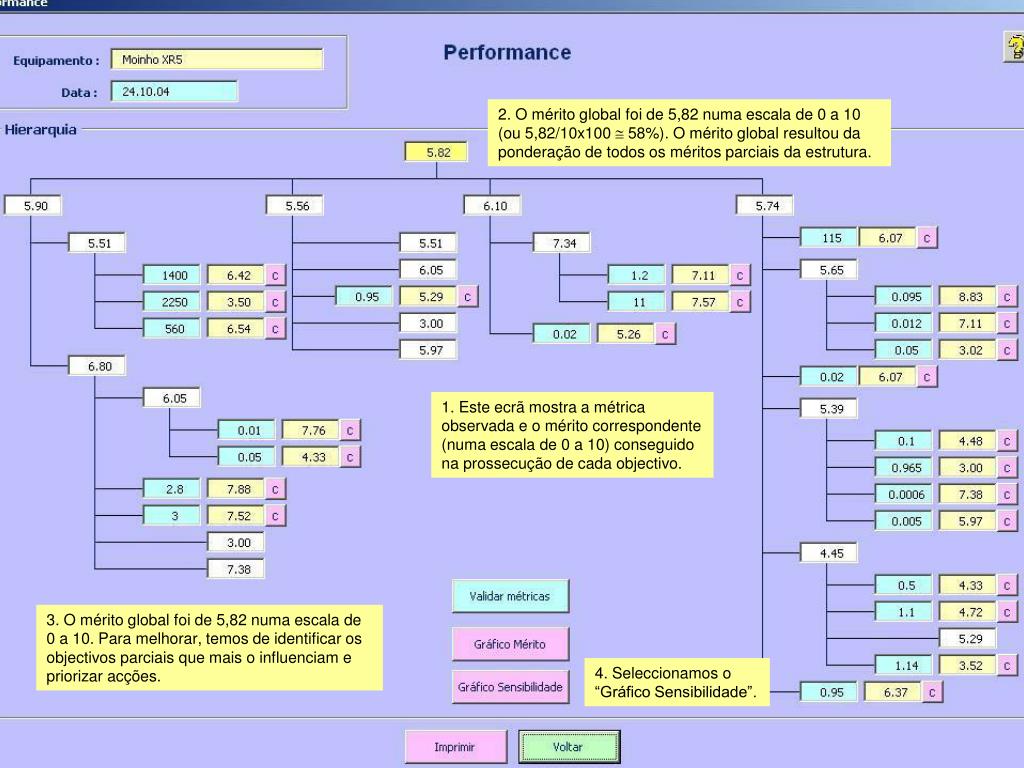Select the global merit box 5.82

437,152
